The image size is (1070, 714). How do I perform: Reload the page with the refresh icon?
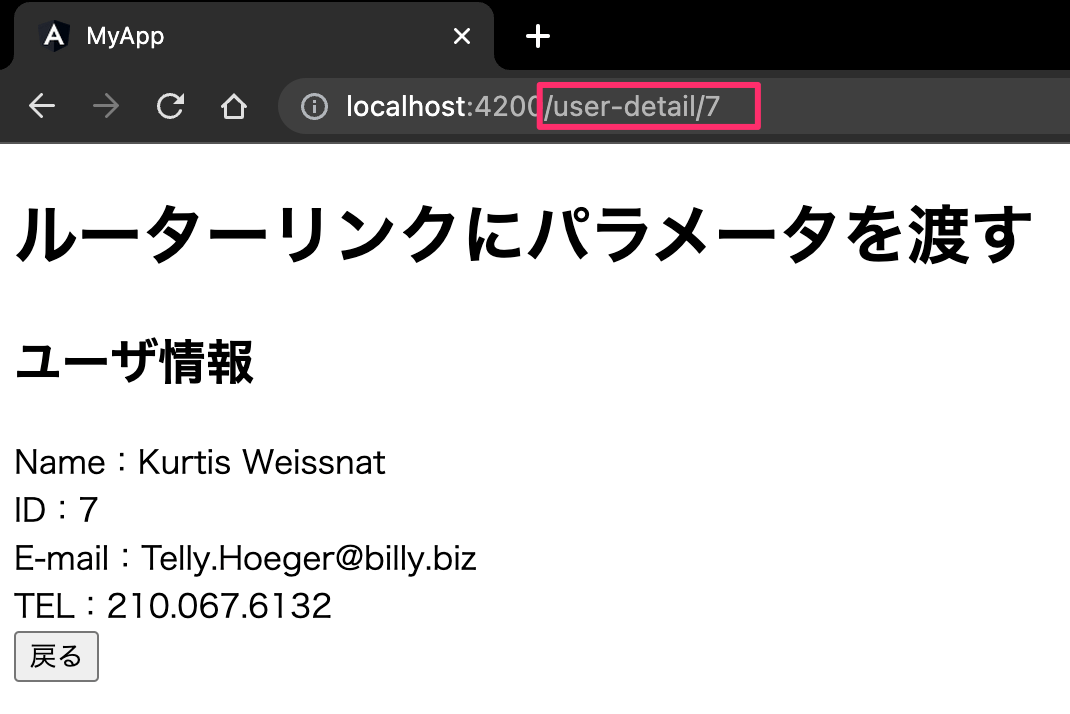169,105
